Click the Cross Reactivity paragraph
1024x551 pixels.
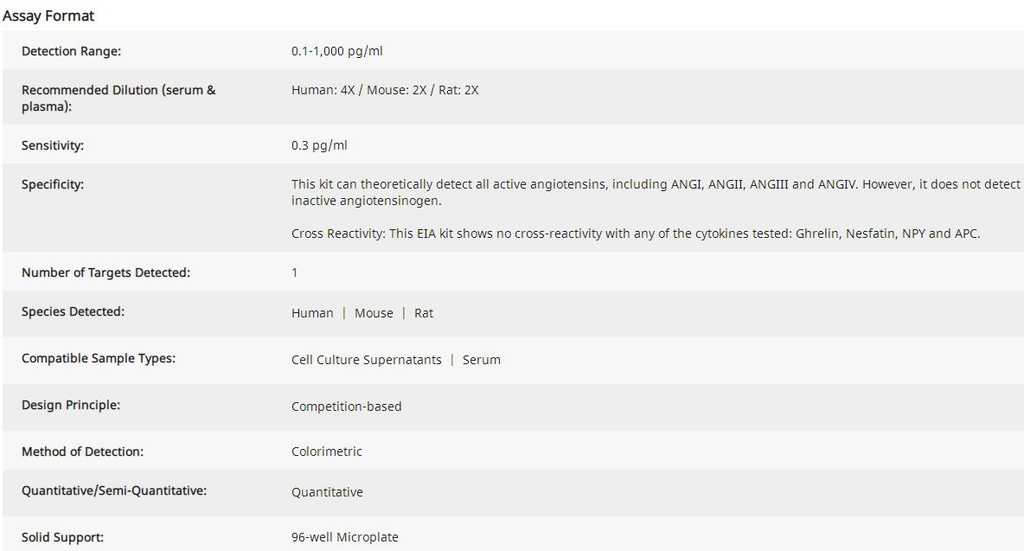point(635,234)
